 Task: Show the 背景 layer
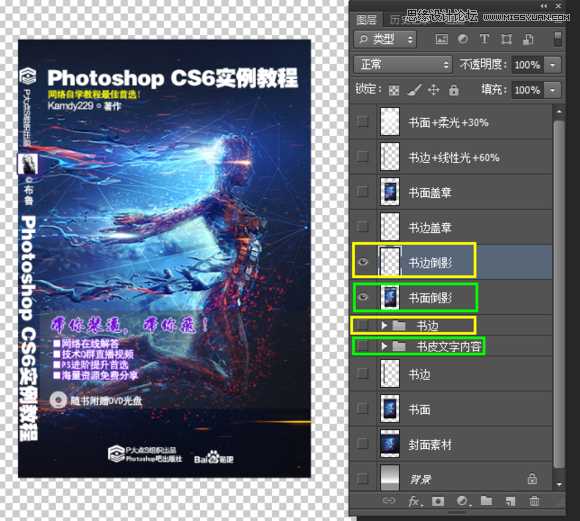(363, 478)
